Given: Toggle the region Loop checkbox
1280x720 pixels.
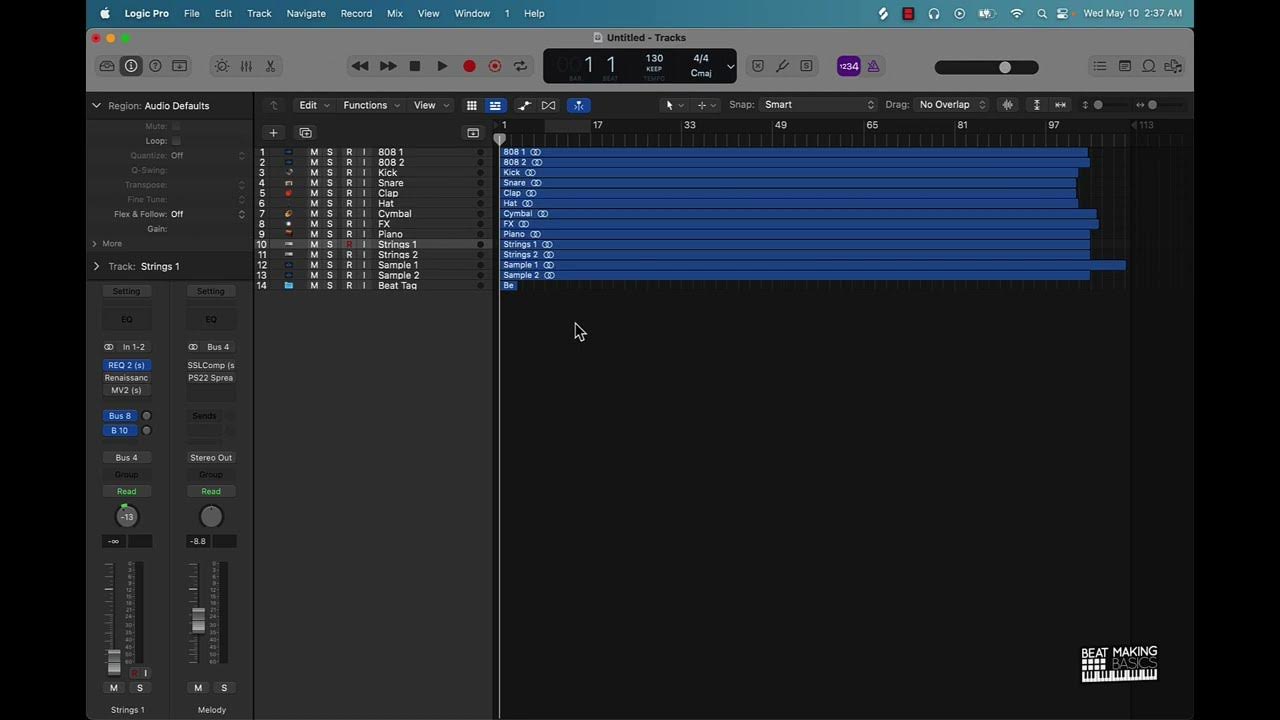Looking at the screenshot, I should pyautogui.click(x=176, y=141).
